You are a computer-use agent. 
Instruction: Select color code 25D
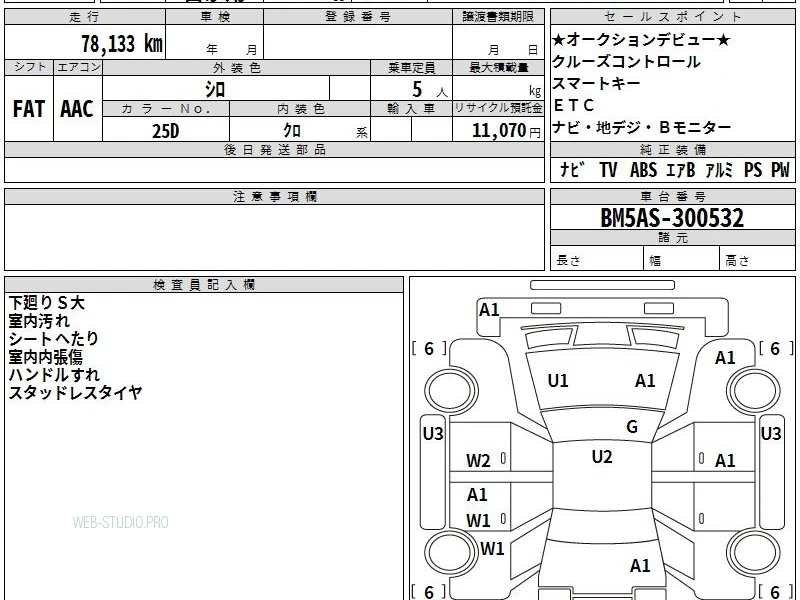click(x=166, y=131)
